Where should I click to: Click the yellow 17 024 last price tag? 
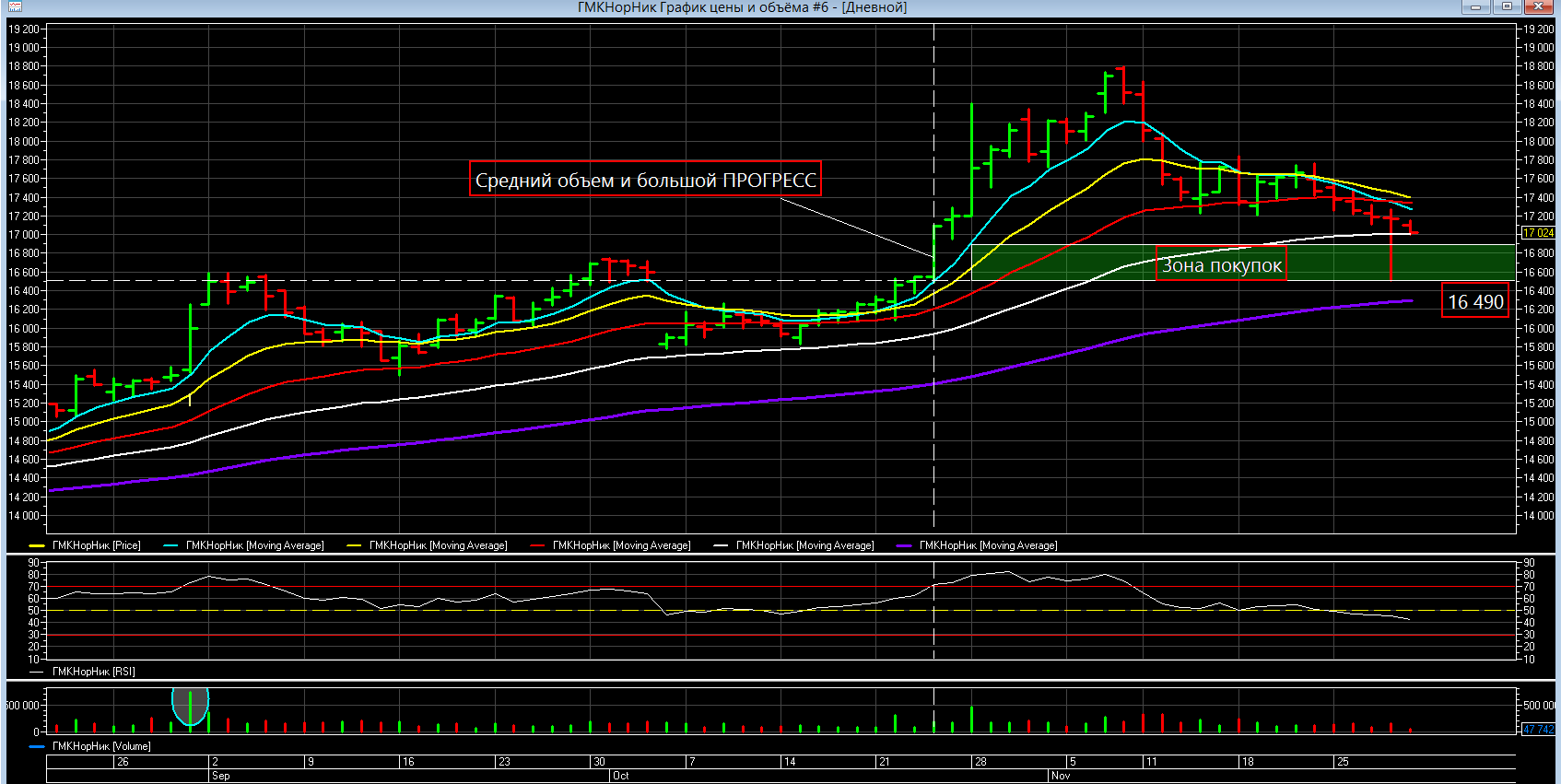1538,233
